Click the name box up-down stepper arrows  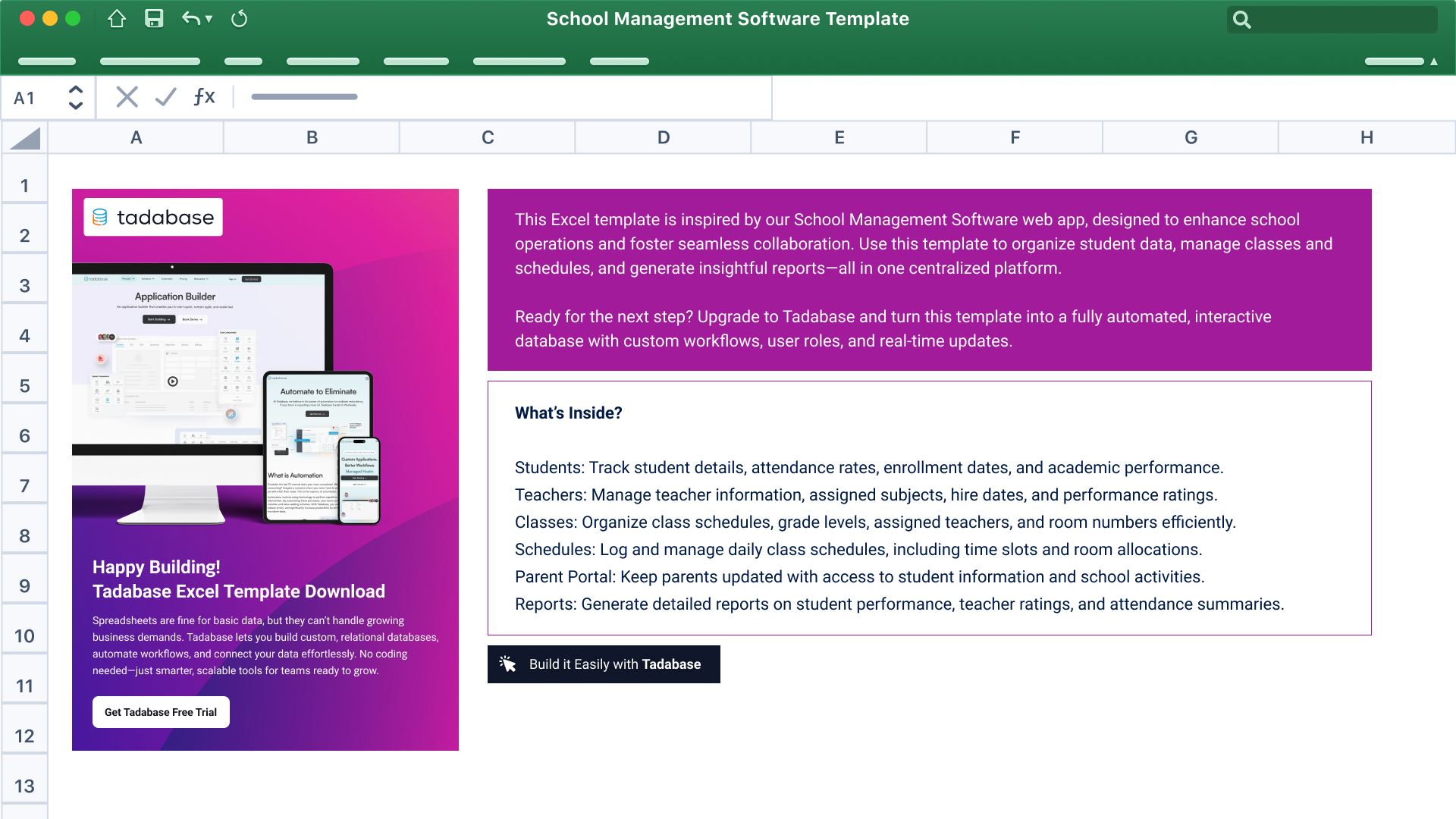pos(76,98)
